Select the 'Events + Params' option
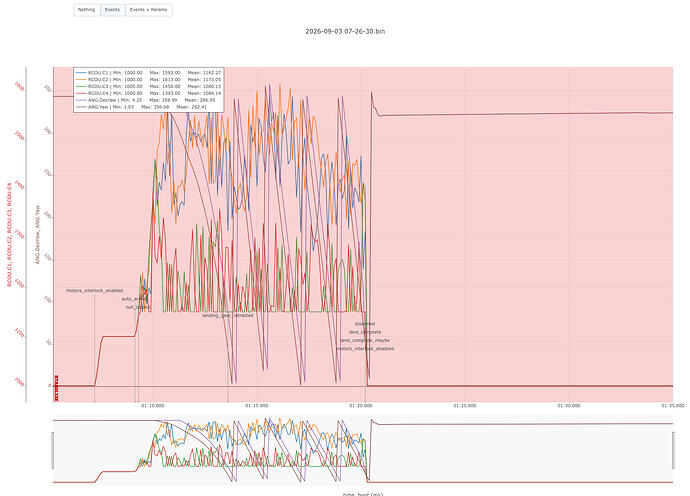The width and height of the screenshot is (690, 496). 149,10
